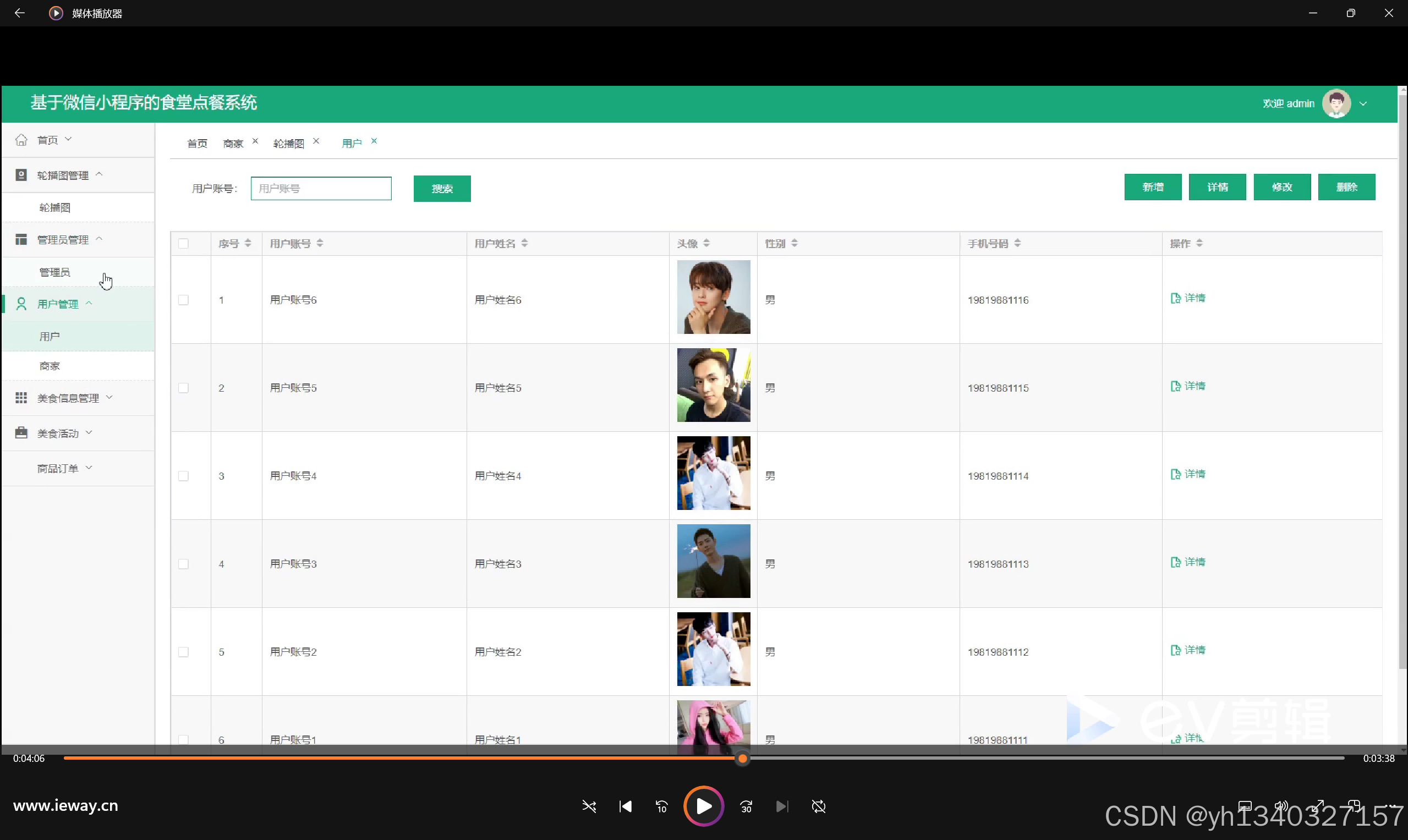
Task: Select the checkbox for row 用户账号4
Action: pyautogui.click(x=183, y=476)
